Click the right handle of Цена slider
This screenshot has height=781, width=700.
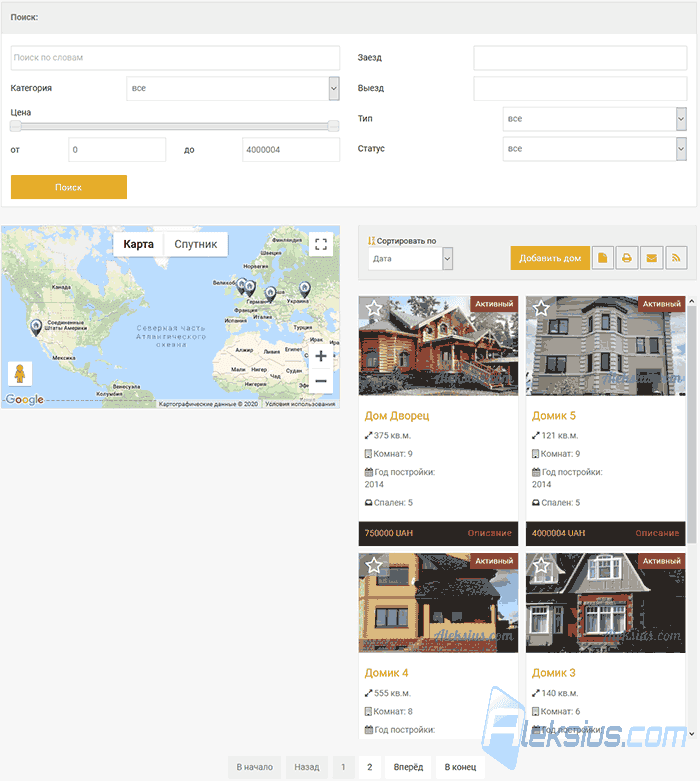333,126
